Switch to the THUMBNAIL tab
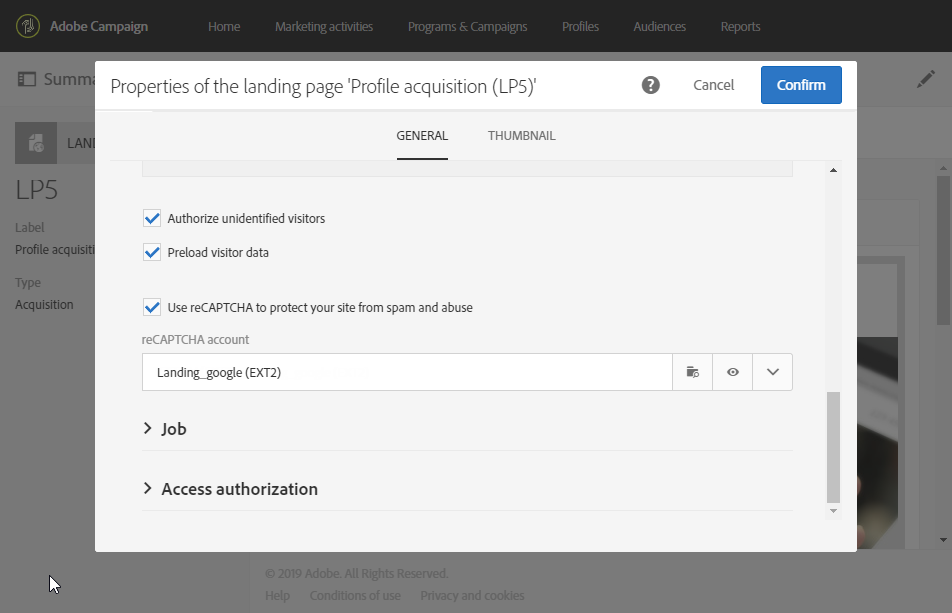 [522, 136]
